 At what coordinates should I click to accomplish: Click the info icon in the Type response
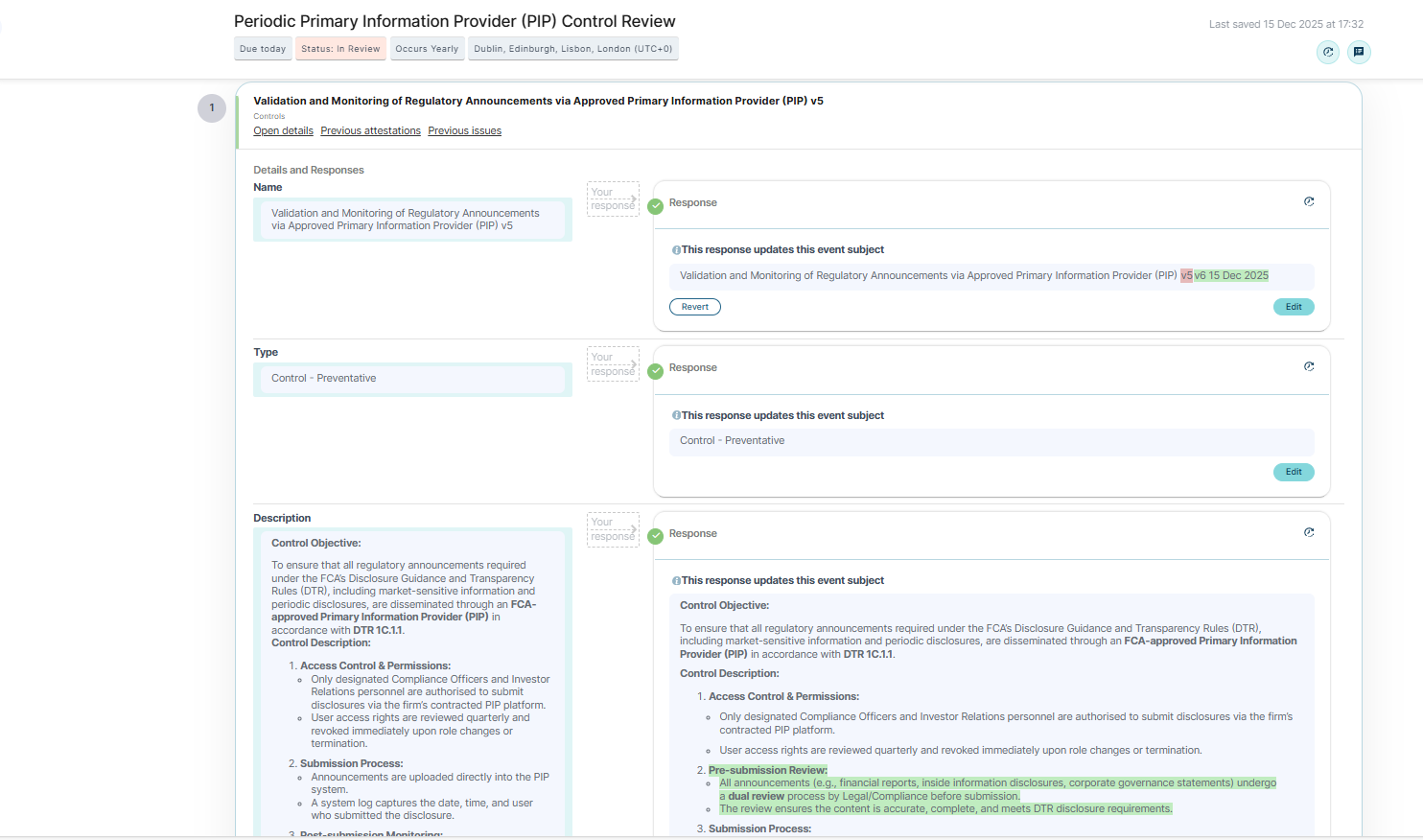tap(676, 416)
